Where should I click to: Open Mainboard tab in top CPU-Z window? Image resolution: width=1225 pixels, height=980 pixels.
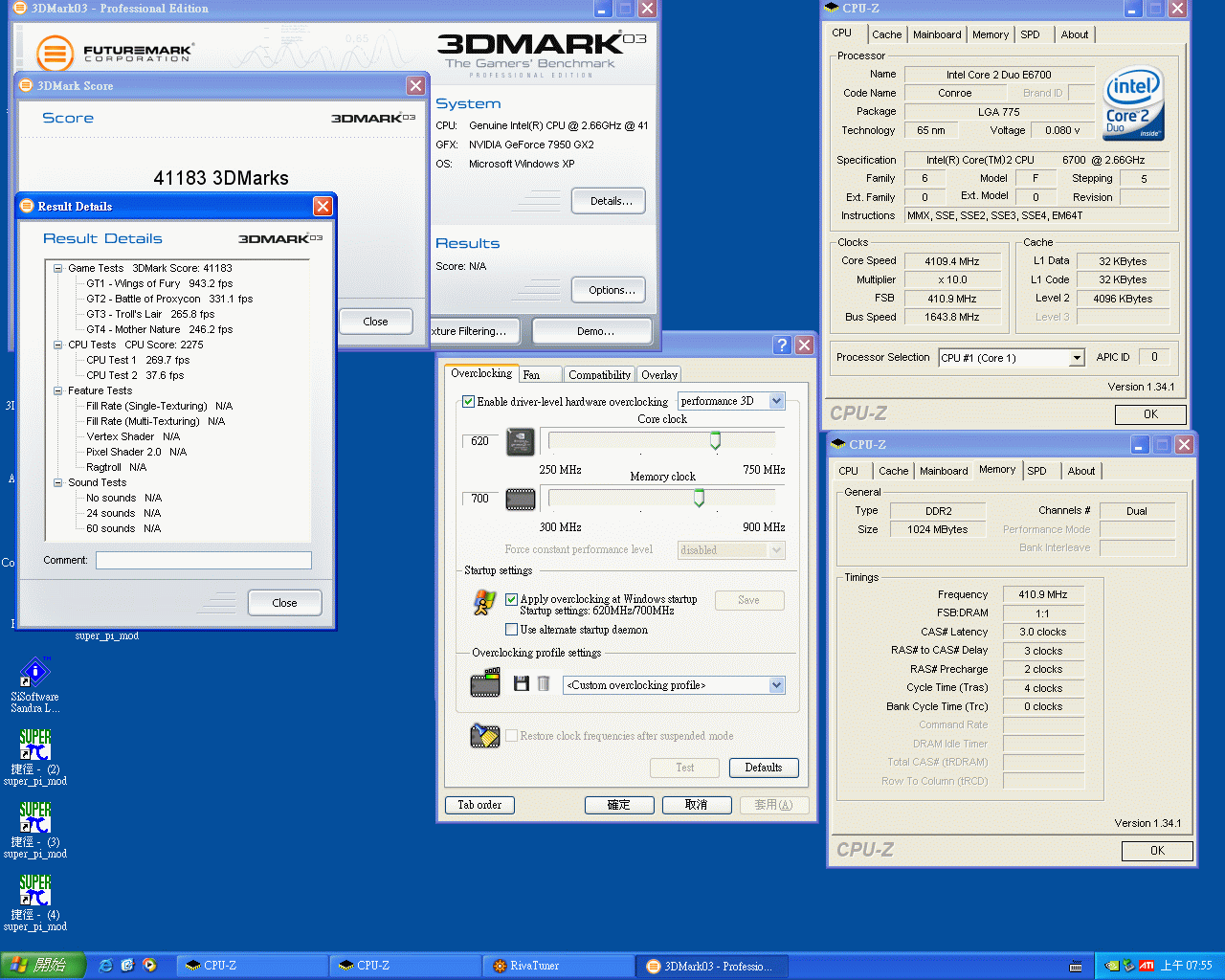pos(937,34)
